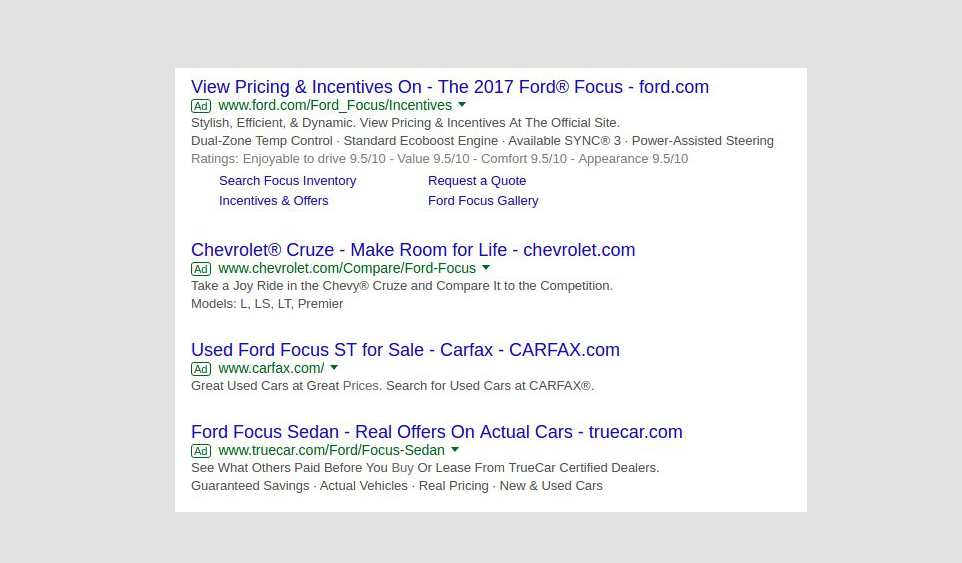Open the dropdown arrow after truecar.com/Ford/Focus-Sedan
962x563 pixels.
click(x=455, y=450)
